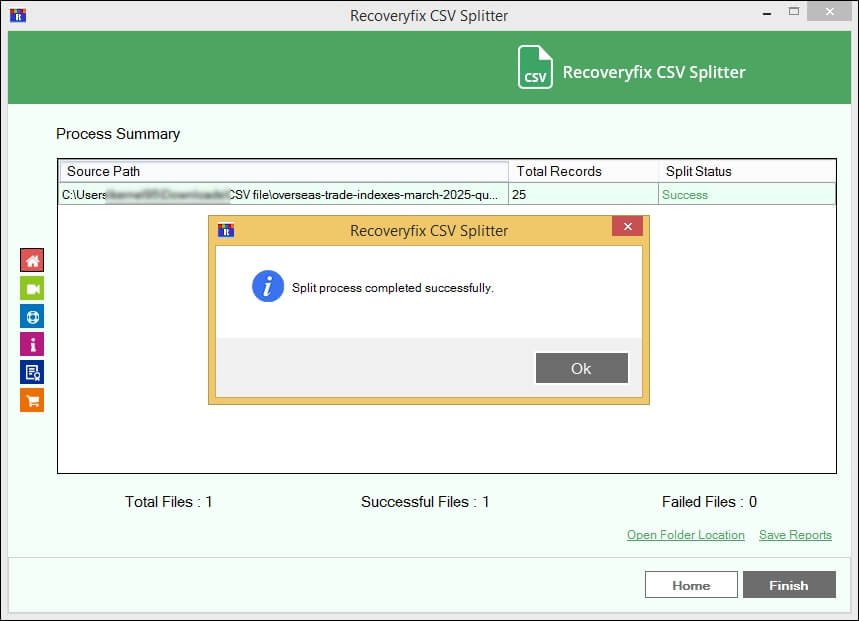Viewport: 859px width, 621px height.
Task: Click the Split Status column header
Action: 747,171
